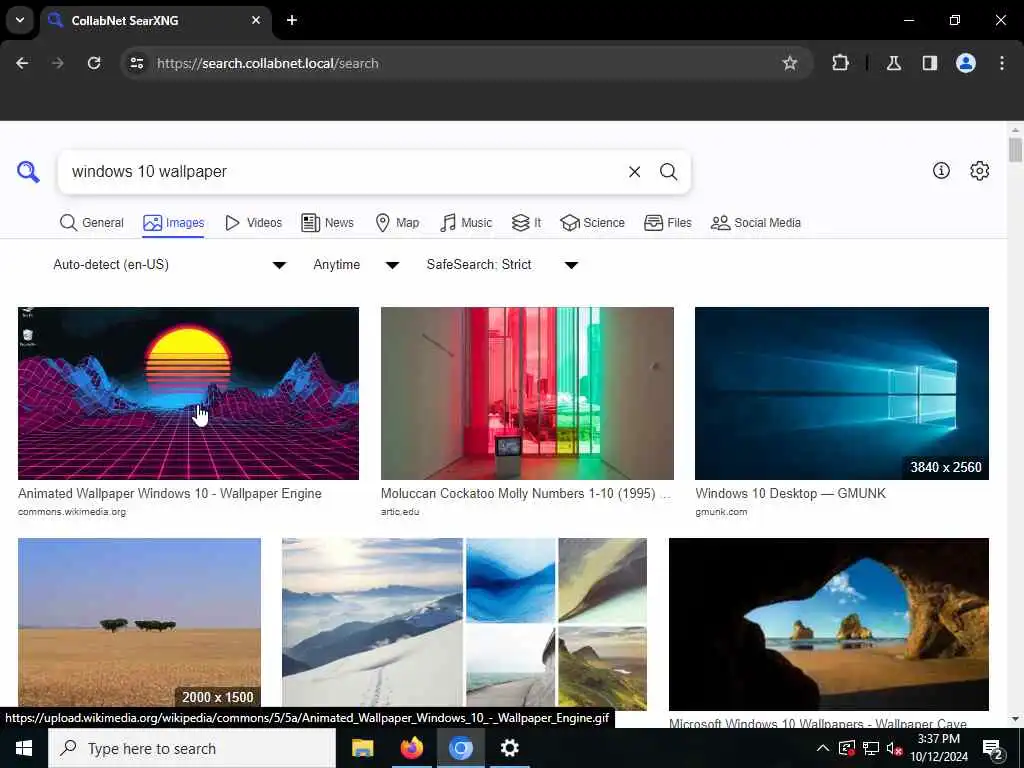Open the About info icon
1024x768 pixels.
pos(941,170)
